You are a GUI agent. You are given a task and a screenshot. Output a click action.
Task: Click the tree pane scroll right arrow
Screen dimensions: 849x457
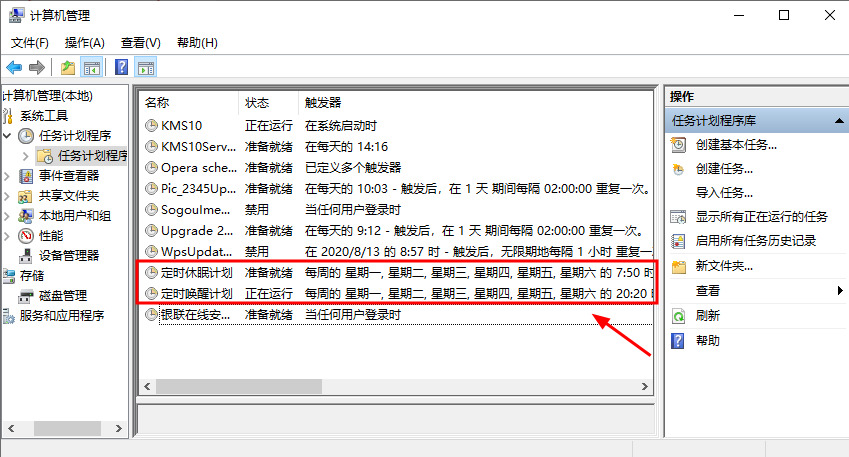click(x=119, y=428)
